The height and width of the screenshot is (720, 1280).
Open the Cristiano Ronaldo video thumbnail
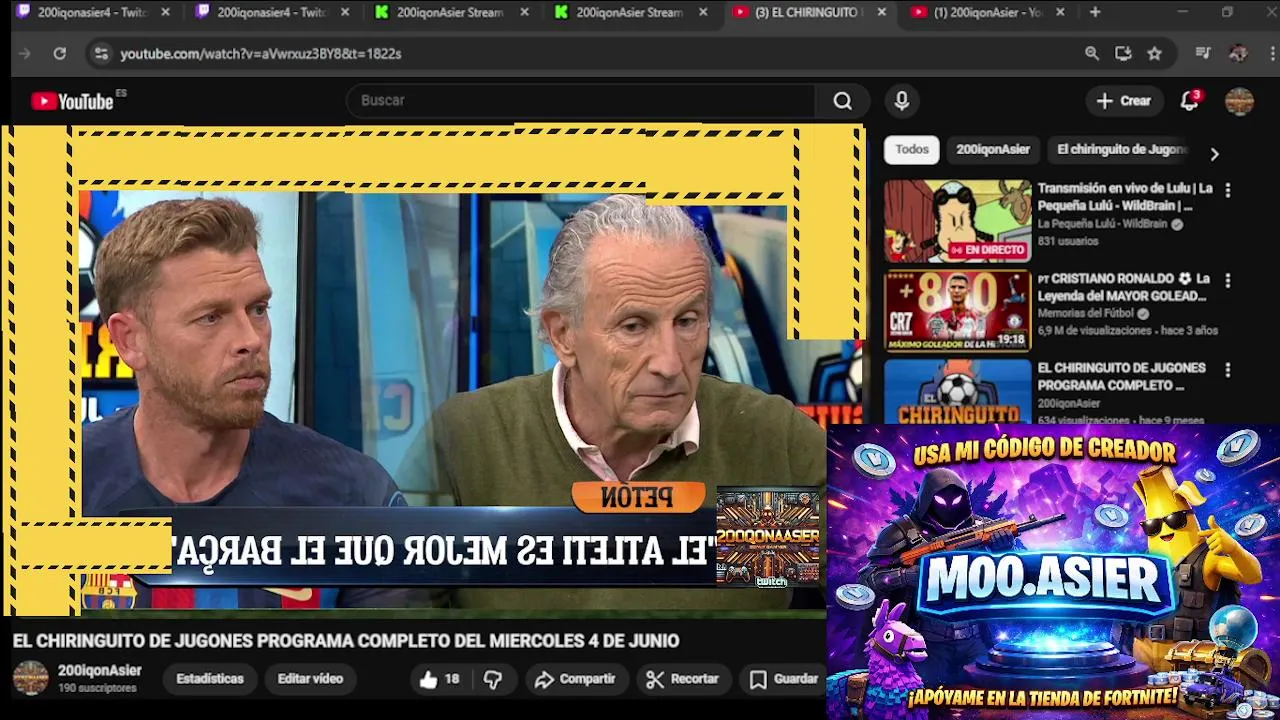(x=957, y=311)
